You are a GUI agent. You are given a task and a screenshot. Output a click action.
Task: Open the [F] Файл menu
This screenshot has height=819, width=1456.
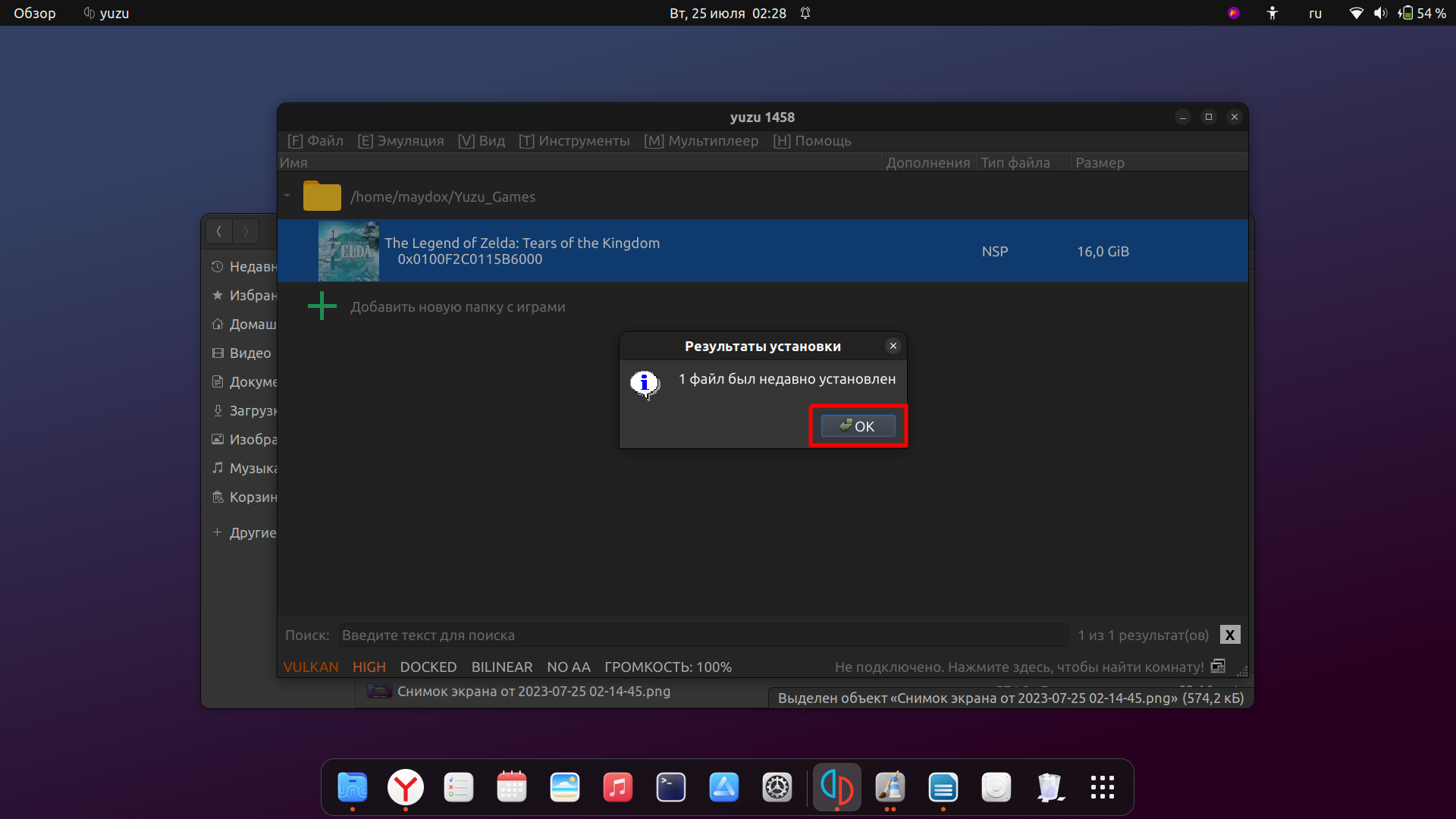pos(315,141)
